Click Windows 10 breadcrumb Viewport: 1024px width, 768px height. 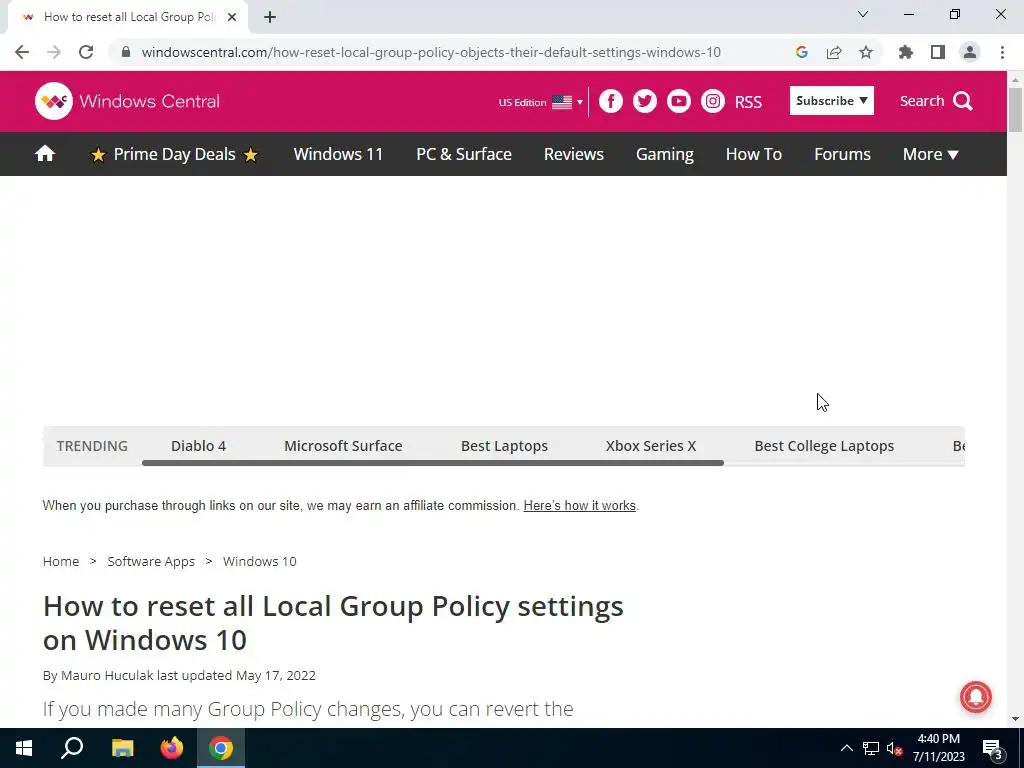click(x=259, y=561)
